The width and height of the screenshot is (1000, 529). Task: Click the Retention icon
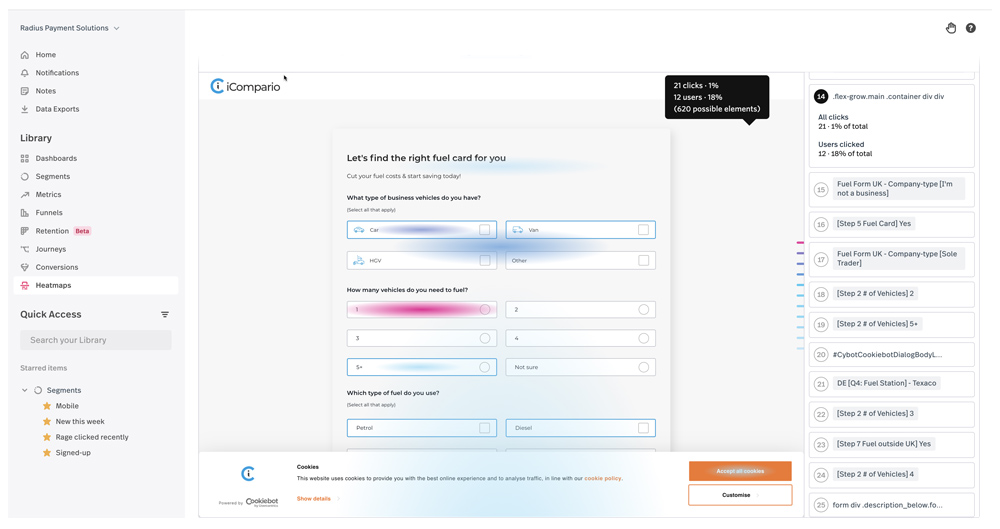(25, 231)
